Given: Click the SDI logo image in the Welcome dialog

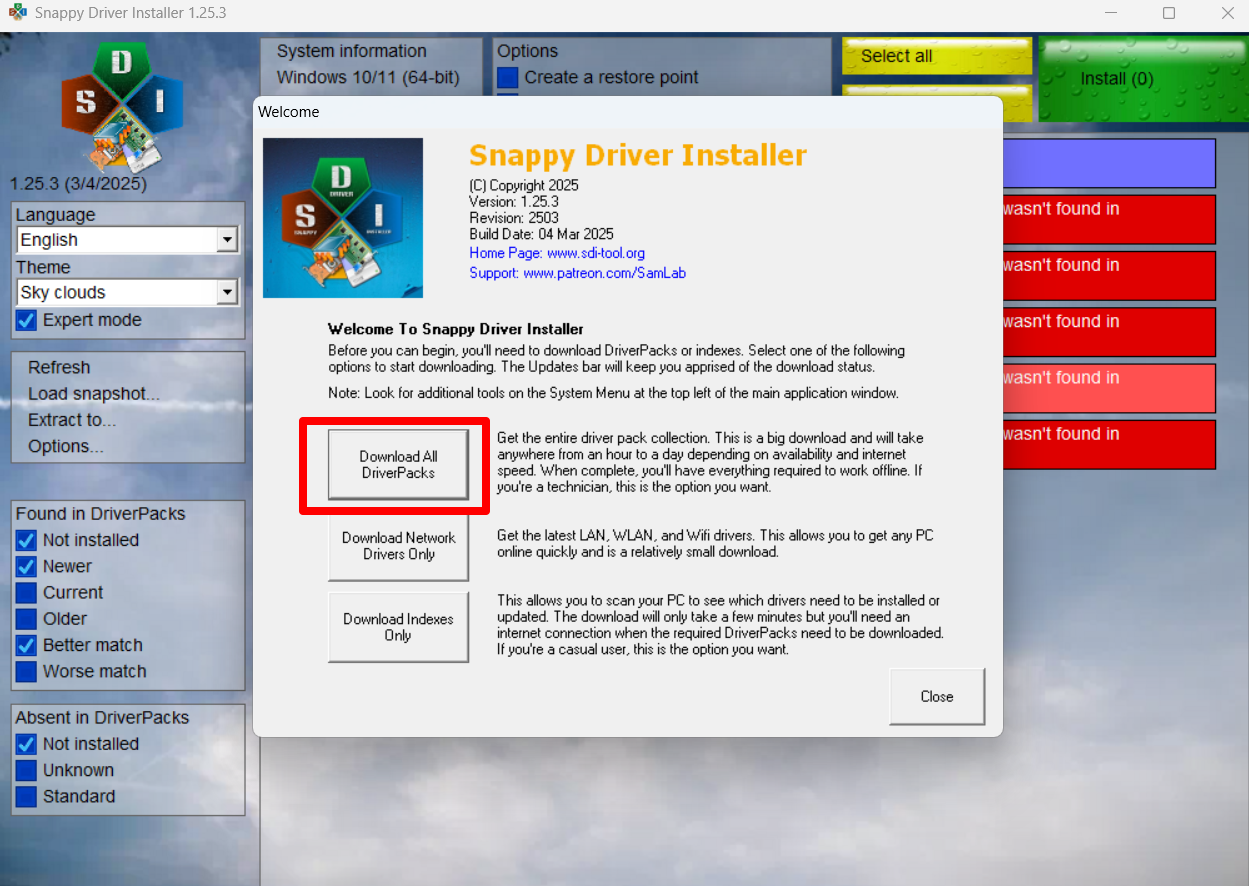Looking at the screenshot, I should (342, 218).
